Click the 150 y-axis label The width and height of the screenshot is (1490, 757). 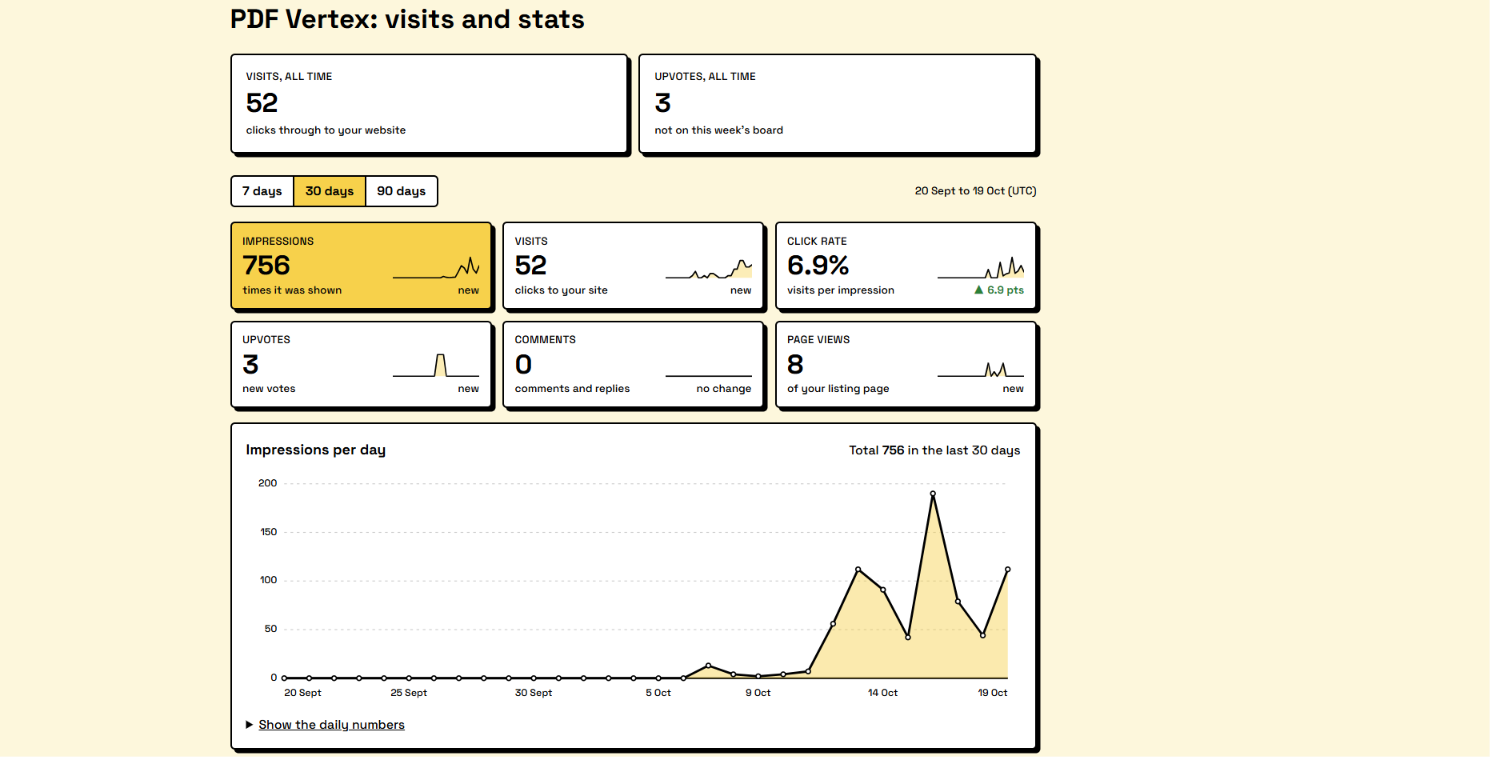tap(267, 532)
